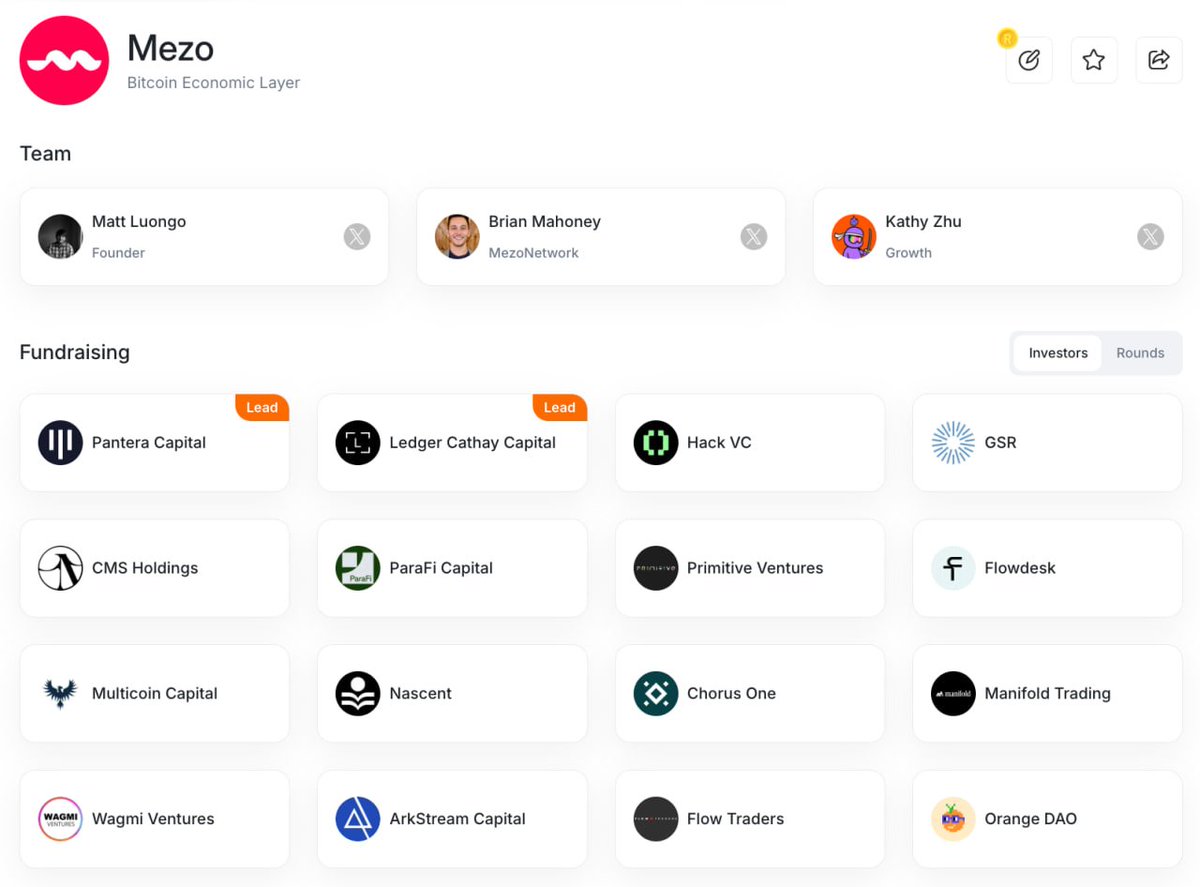Switch to the Rounds tab
This screenshot has height=887, width=1200.
(x=1140, y=353)
